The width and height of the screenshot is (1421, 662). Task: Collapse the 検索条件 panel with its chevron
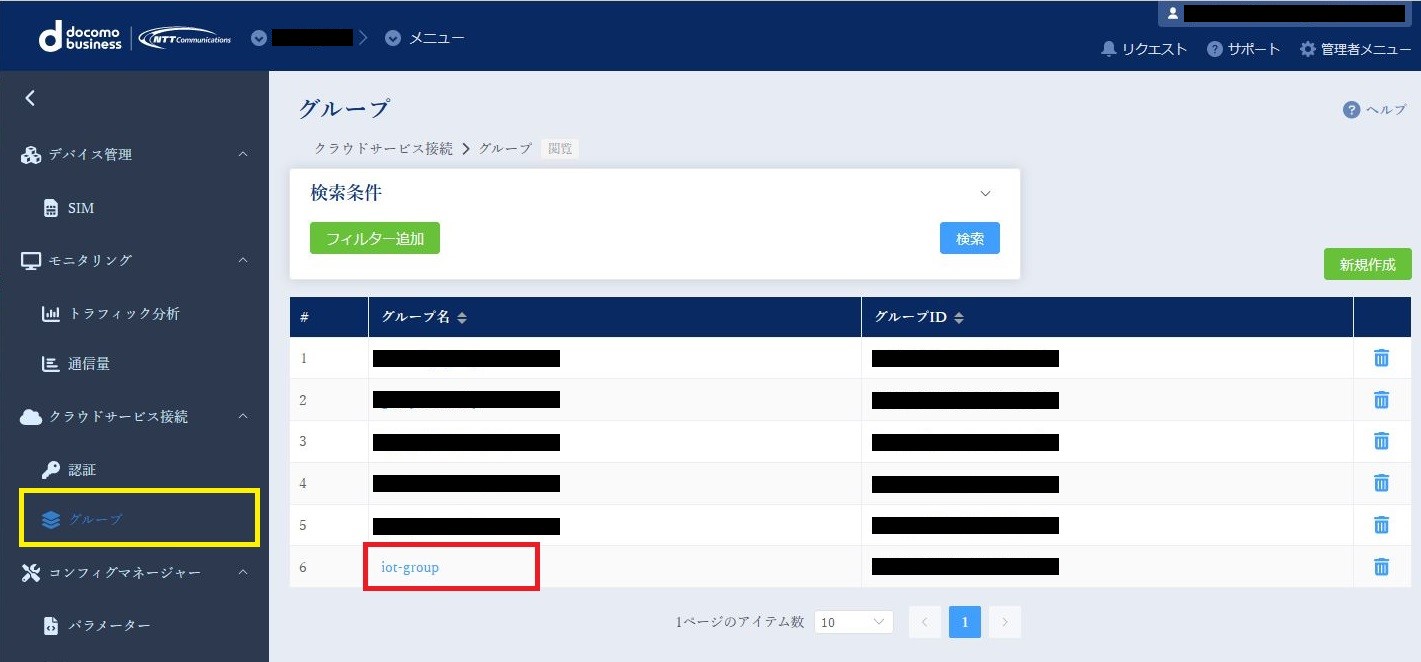point(985,193)
